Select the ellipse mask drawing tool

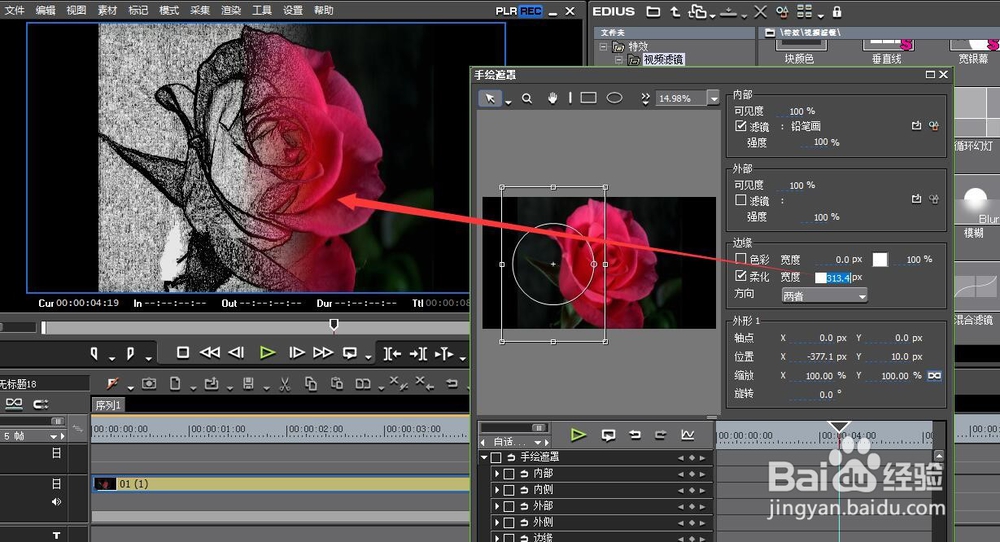[615, 98]
